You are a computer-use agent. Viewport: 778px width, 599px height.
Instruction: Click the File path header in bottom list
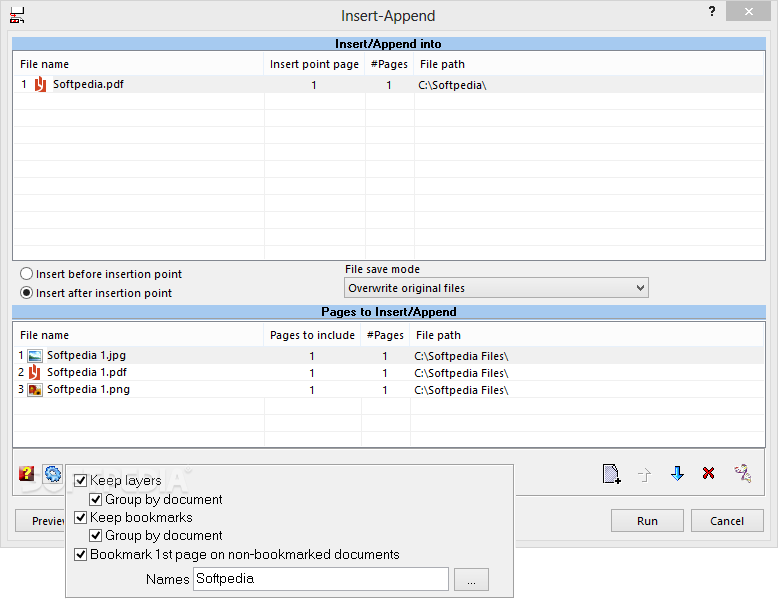click(586, 335)
